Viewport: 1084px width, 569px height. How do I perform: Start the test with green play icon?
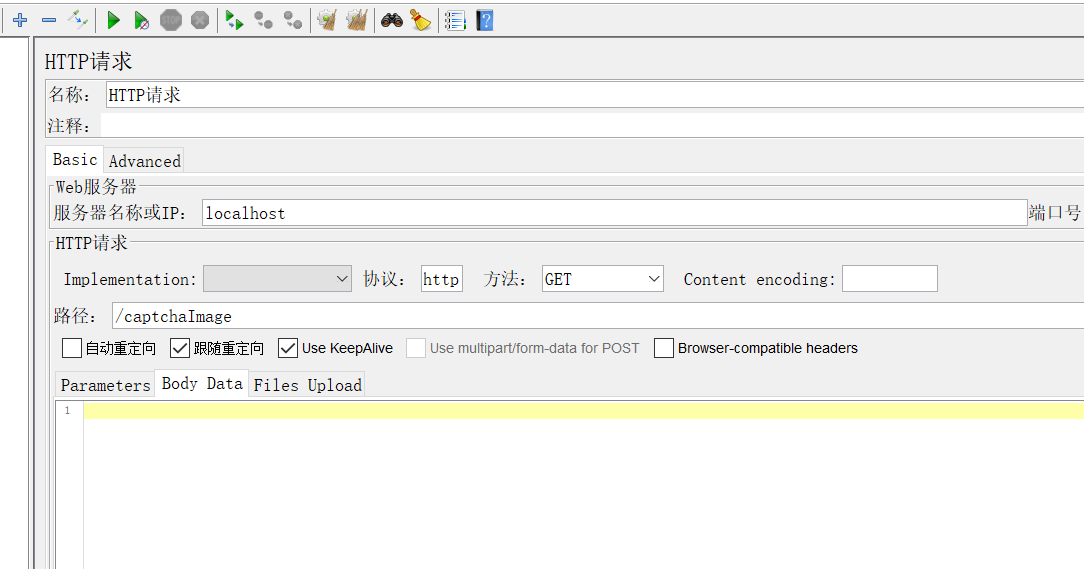point(113,20)
